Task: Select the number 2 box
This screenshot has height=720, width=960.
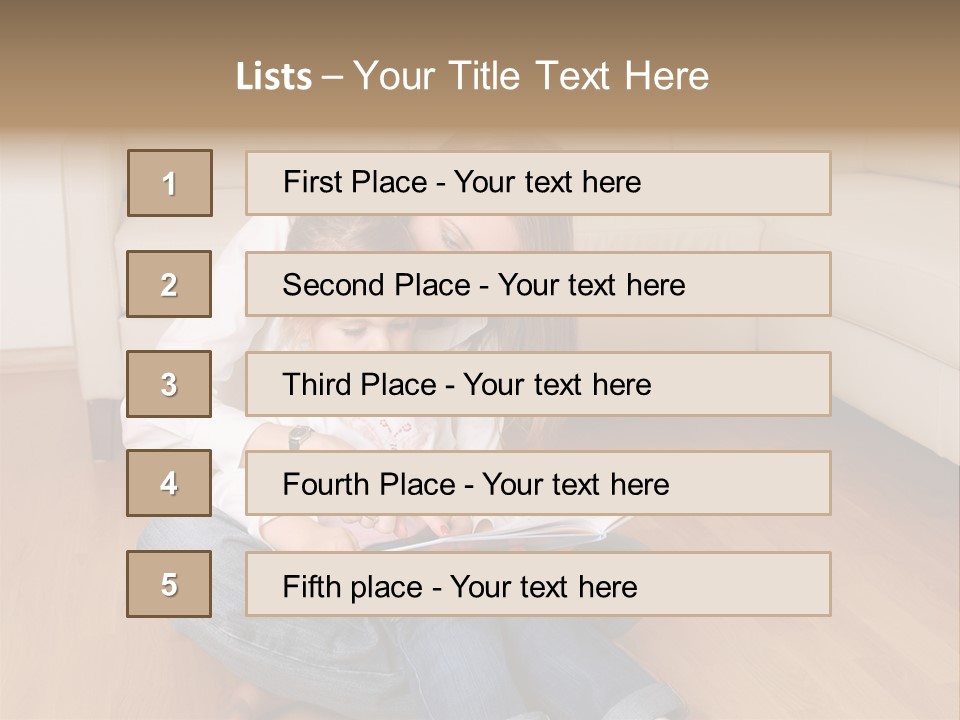Action: (x=169, y=284)
